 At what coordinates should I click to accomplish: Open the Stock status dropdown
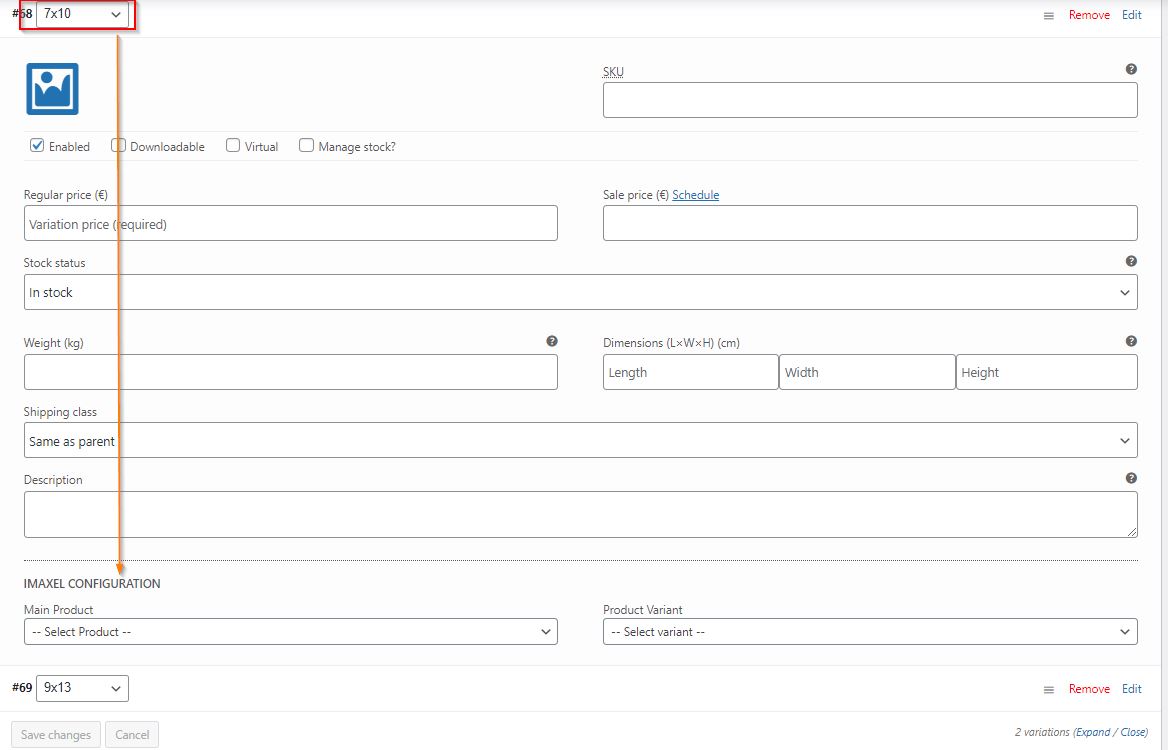tap(580, 292)
